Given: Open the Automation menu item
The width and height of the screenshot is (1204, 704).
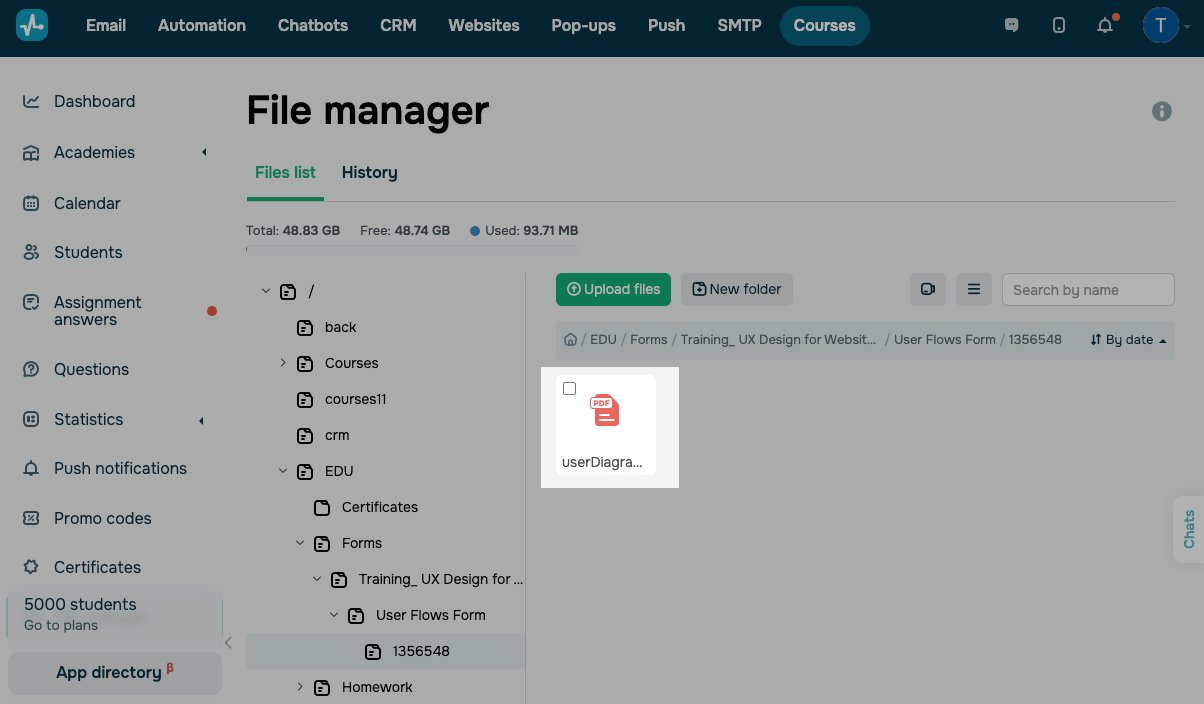Looking at the screenshot, I should (202, 26).
